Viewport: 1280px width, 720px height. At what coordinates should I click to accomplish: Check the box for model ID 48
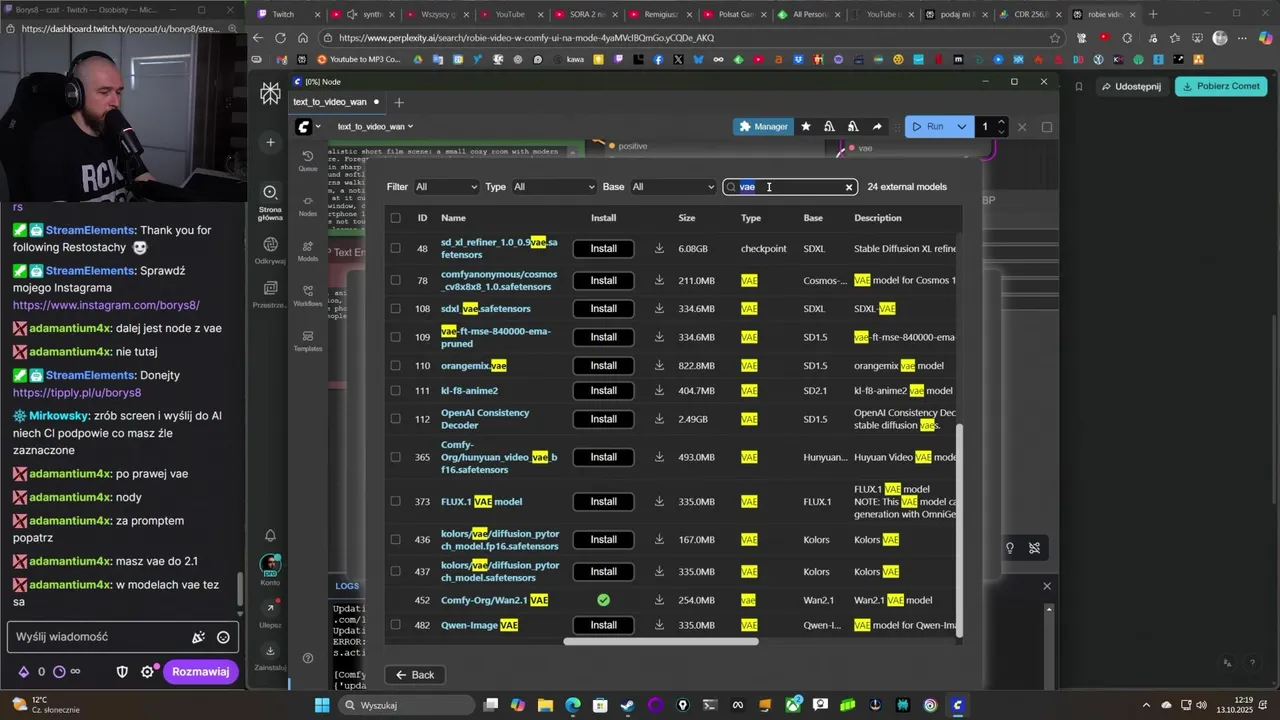pyautogui.click(x=396, y=248)
